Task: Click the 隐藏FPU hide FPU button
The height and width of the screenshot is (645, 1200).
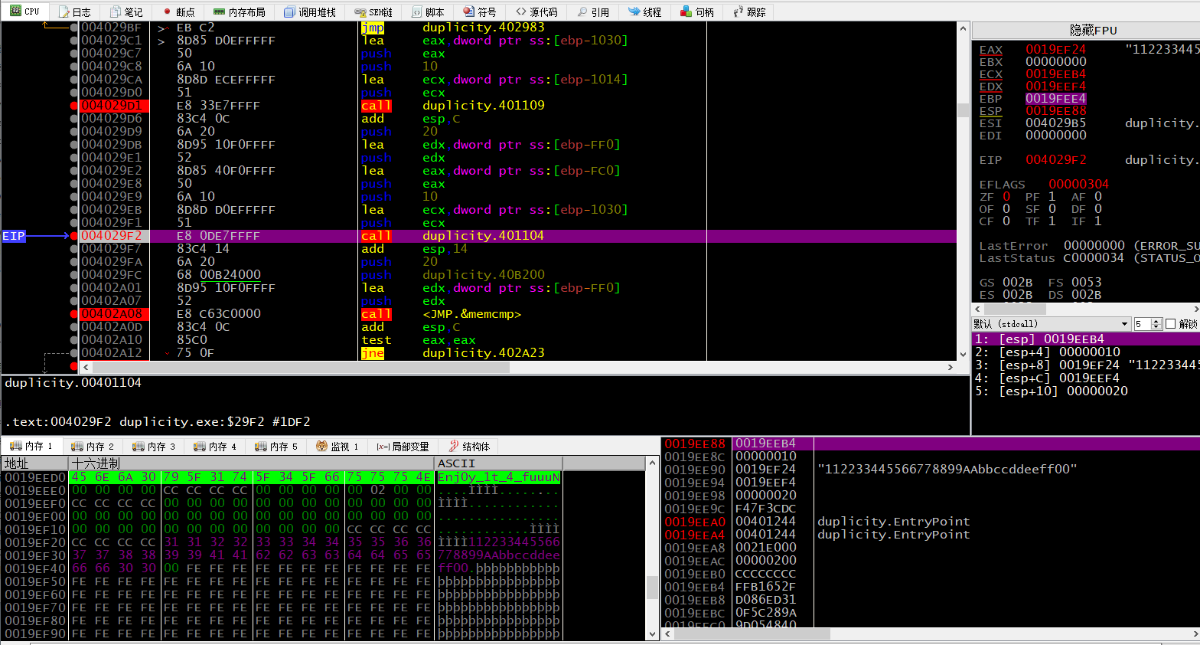Action: tap(1086, 31)
